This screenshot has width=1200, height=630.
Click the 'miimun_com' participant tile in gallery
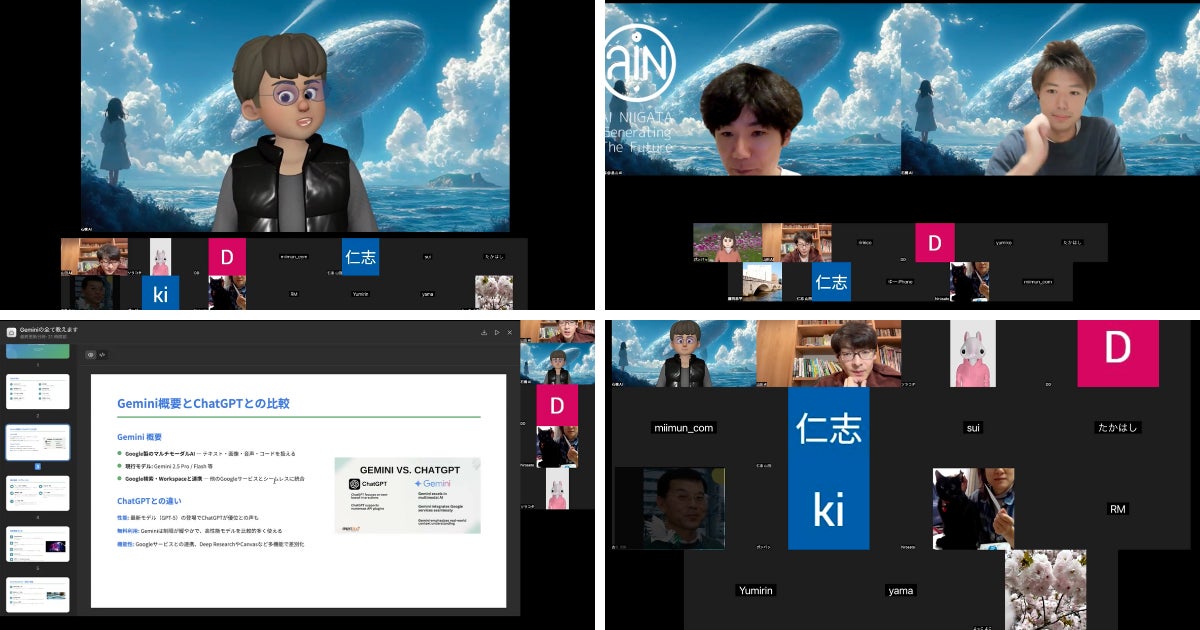click(684, 428)
